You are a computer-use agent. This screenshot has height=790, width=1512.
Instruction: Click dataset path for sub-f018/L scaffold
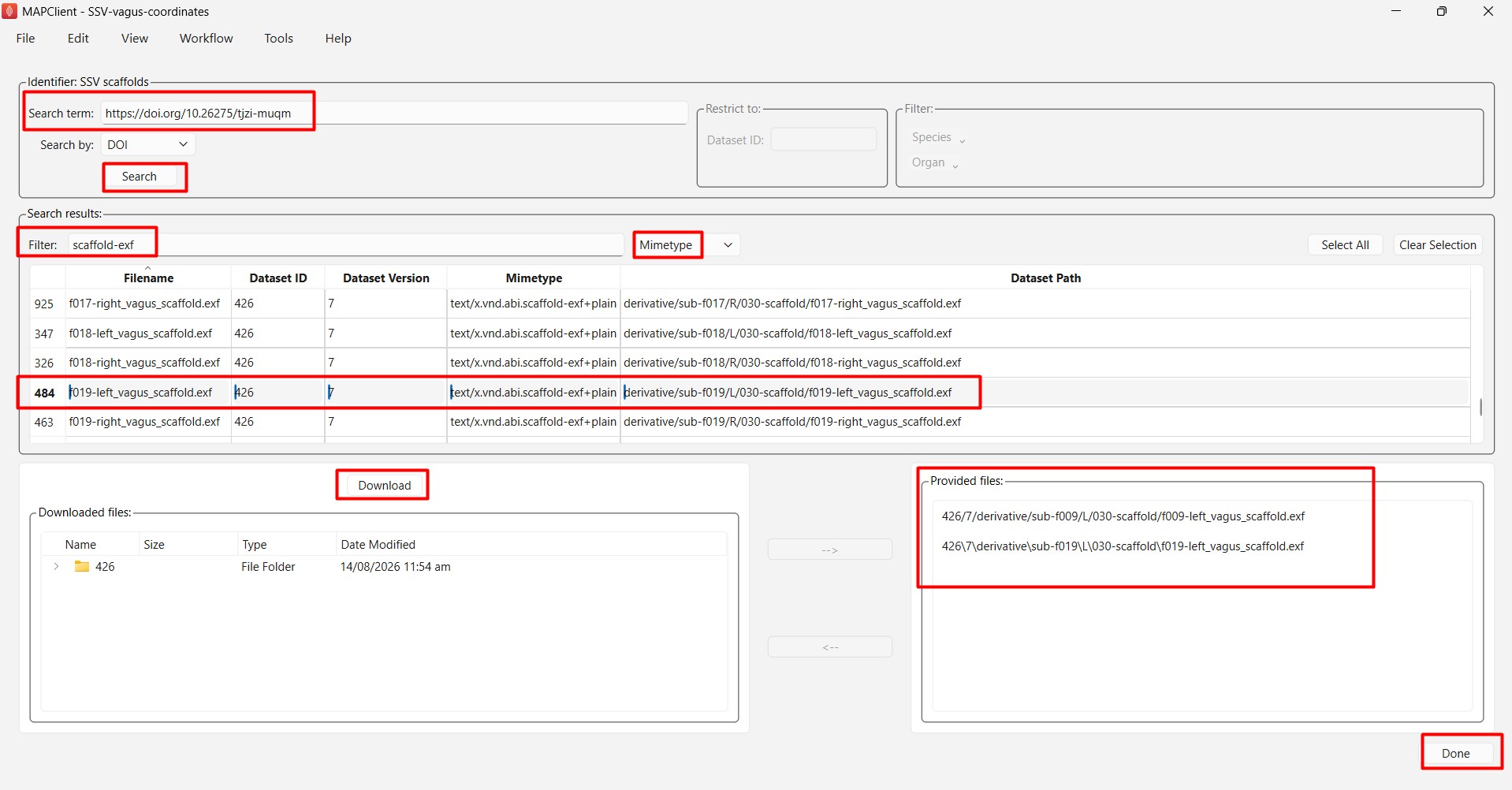(1045, 334)
